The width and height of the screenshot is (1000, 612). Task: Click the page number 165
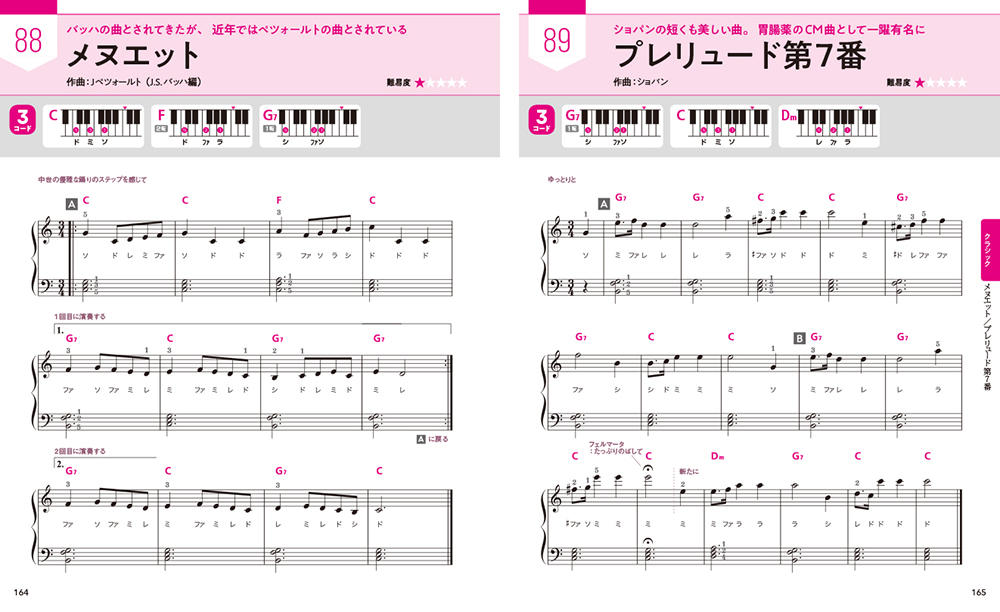(x=978, y=592)
